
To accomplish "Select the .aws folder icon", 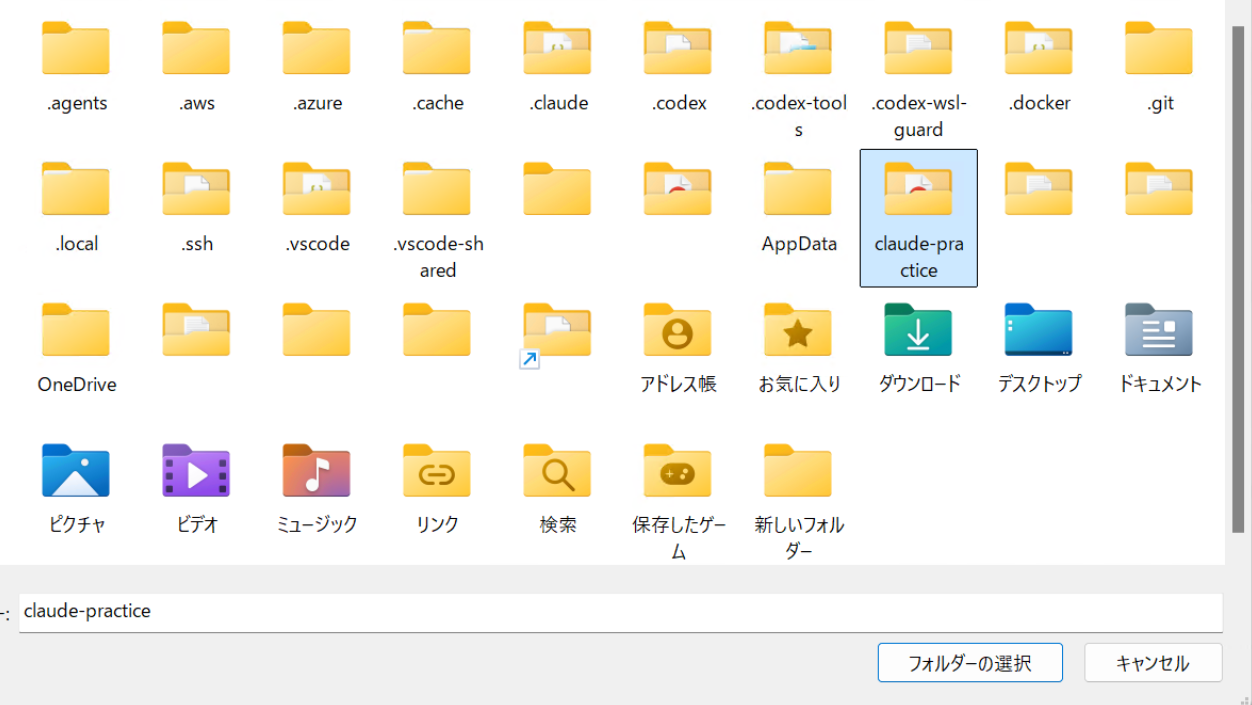I will point(196,48).
